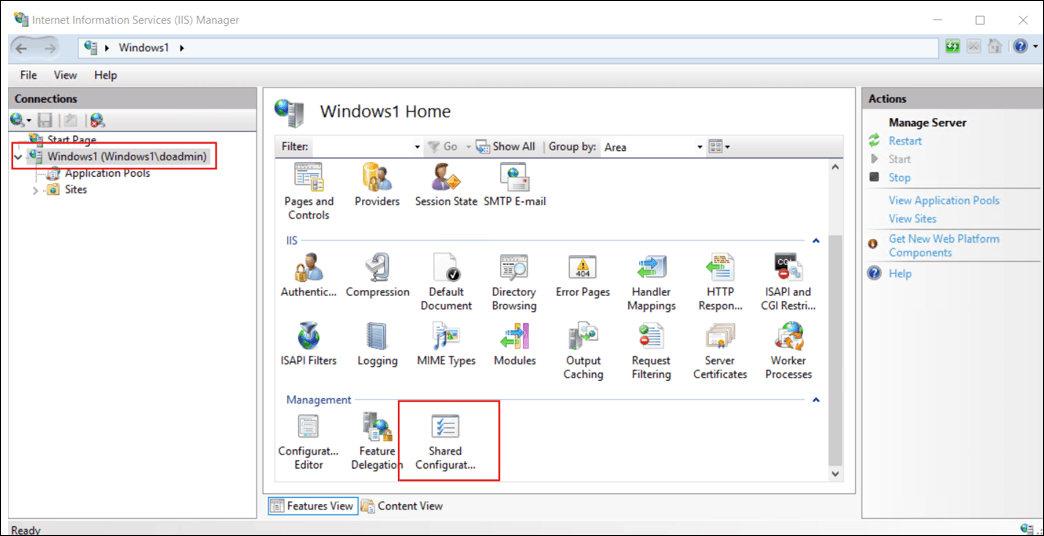Viewport: 1044px width, 536px height.
Task: Open HTTP Response Headers feature
Action: pos(720,282)
